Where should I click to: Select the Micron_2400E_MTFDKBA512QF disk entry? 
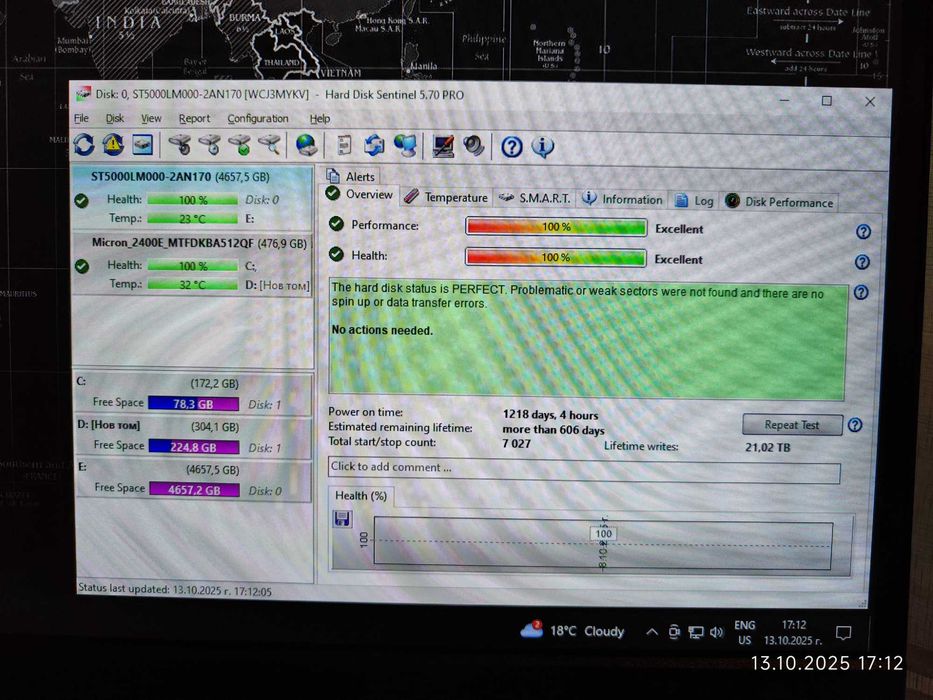coord(193,264)
